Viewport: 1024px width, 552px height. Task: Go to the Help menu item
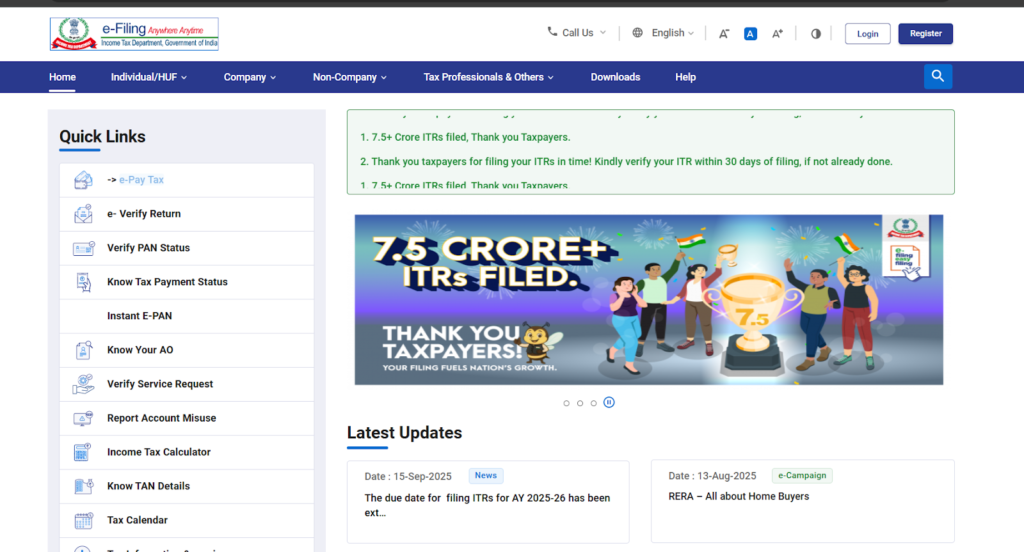685,77
